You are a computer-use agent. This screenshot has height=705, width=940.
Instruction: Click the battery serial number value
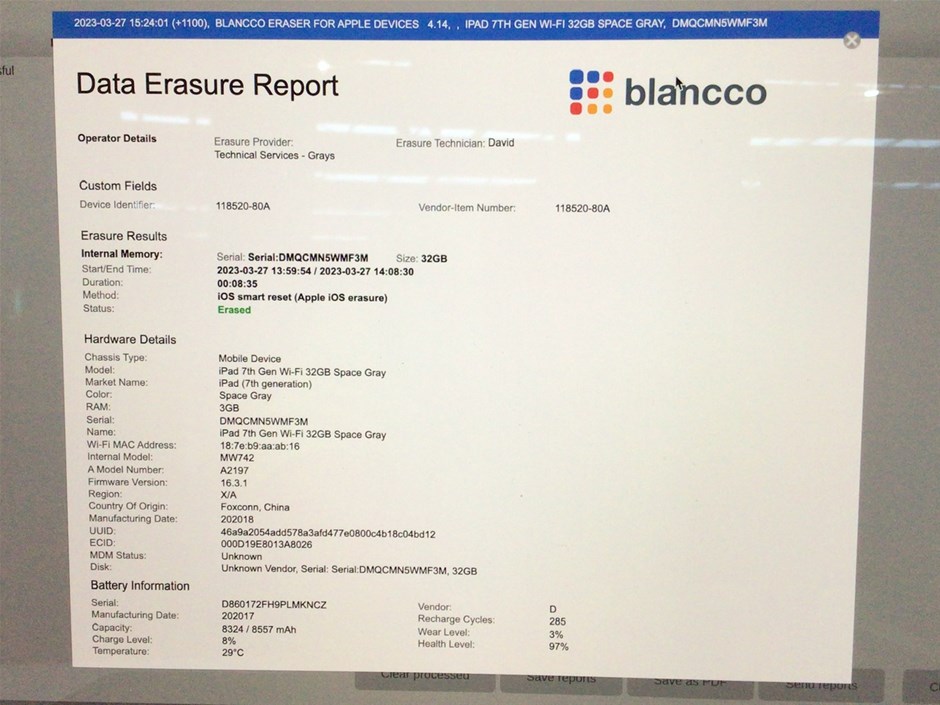[273, 605]
